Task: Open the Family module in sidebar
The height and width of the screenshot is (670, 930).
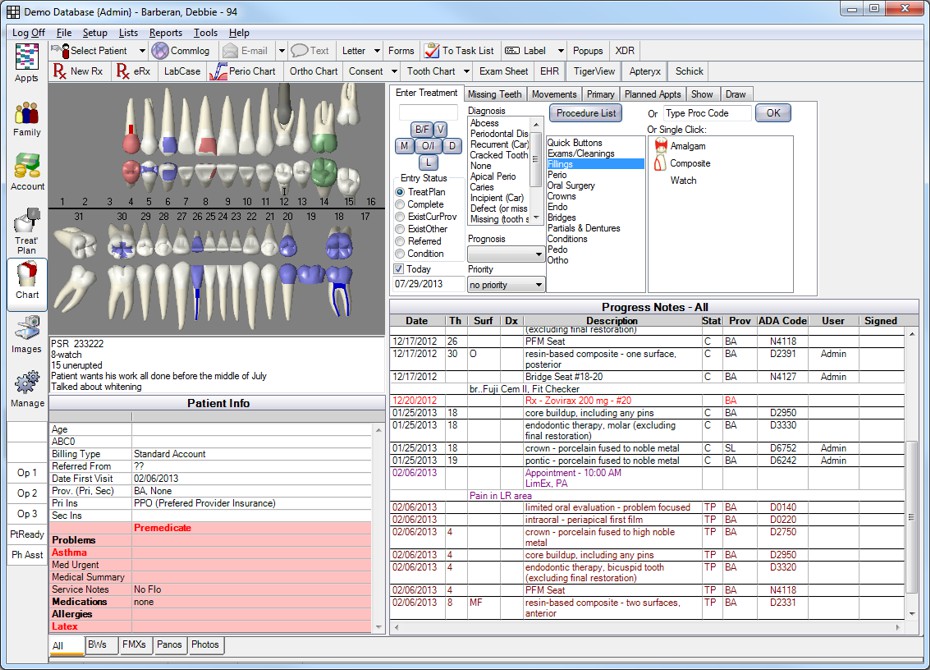Action: pyautogui.click(x=27, y=119)
